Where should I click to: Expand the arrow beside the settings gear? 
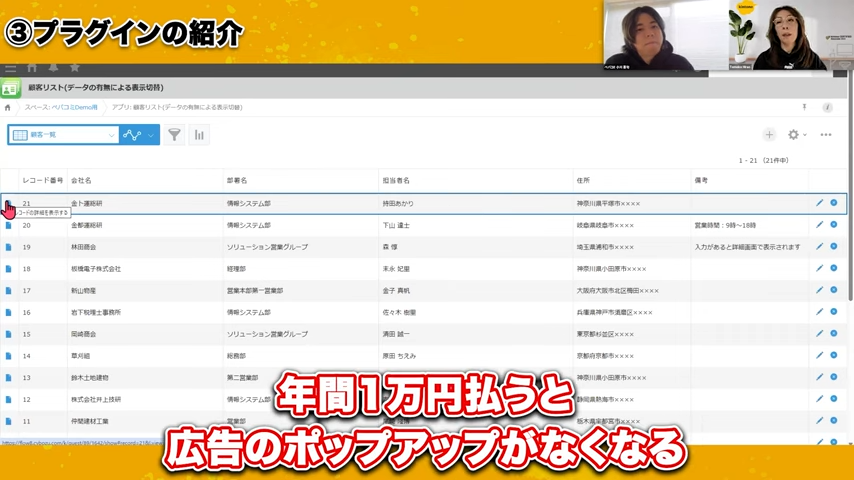pos(805,135)
